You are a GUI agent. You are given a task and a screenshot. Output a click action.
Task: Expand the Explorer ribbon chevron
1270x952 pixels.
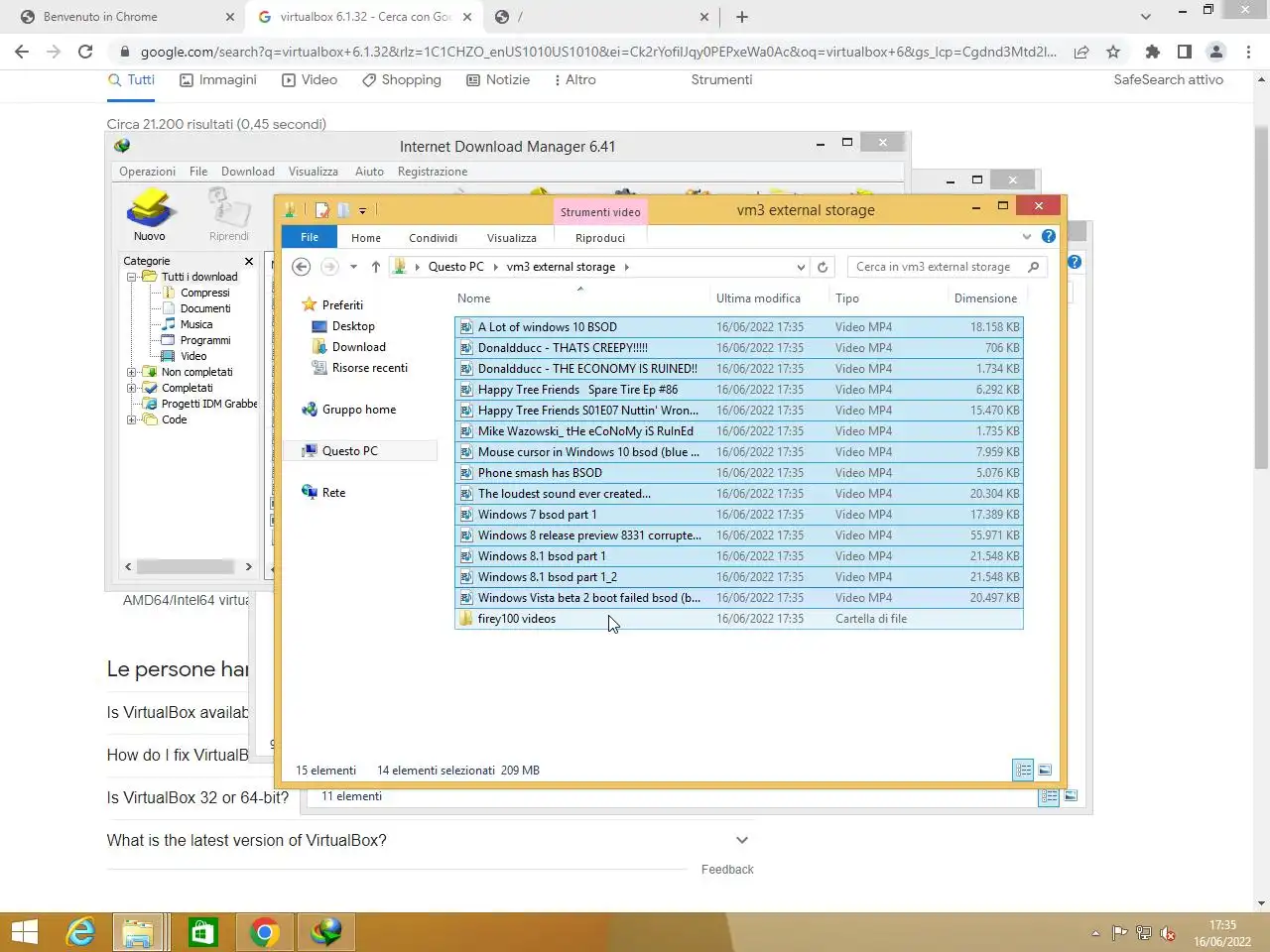pyautogui.click(x=1027, y=236)
